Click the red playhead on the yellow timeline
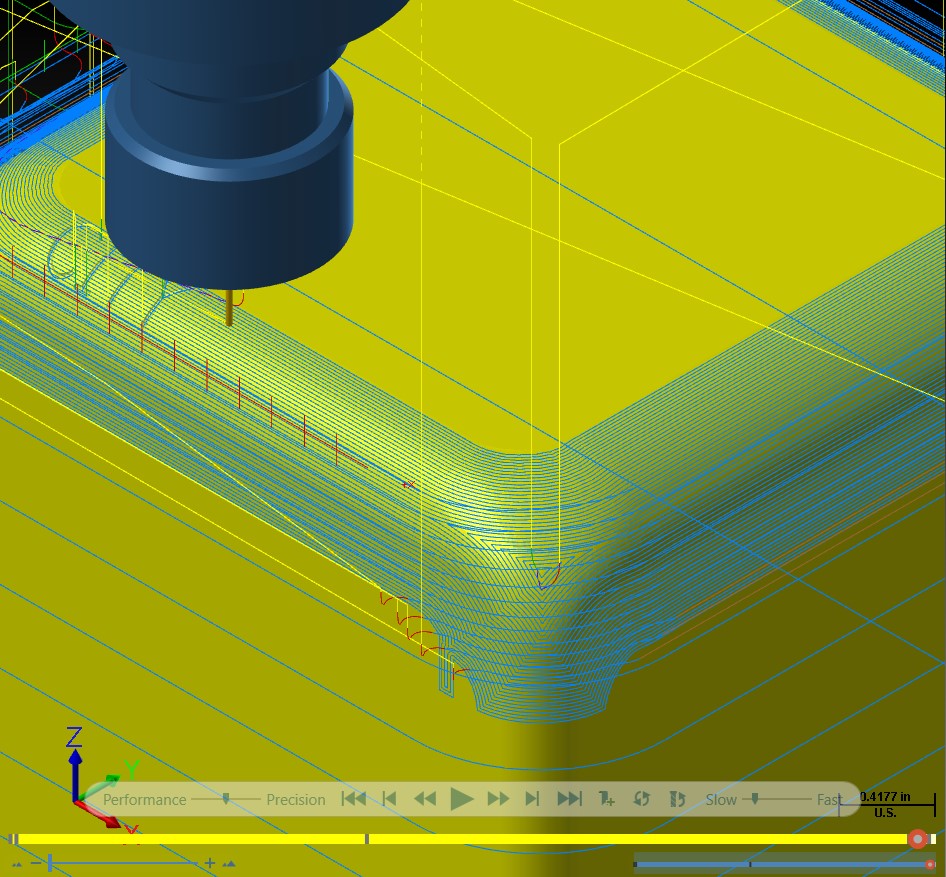This screenshot has height=877, width=946. [x=918, y=839]
